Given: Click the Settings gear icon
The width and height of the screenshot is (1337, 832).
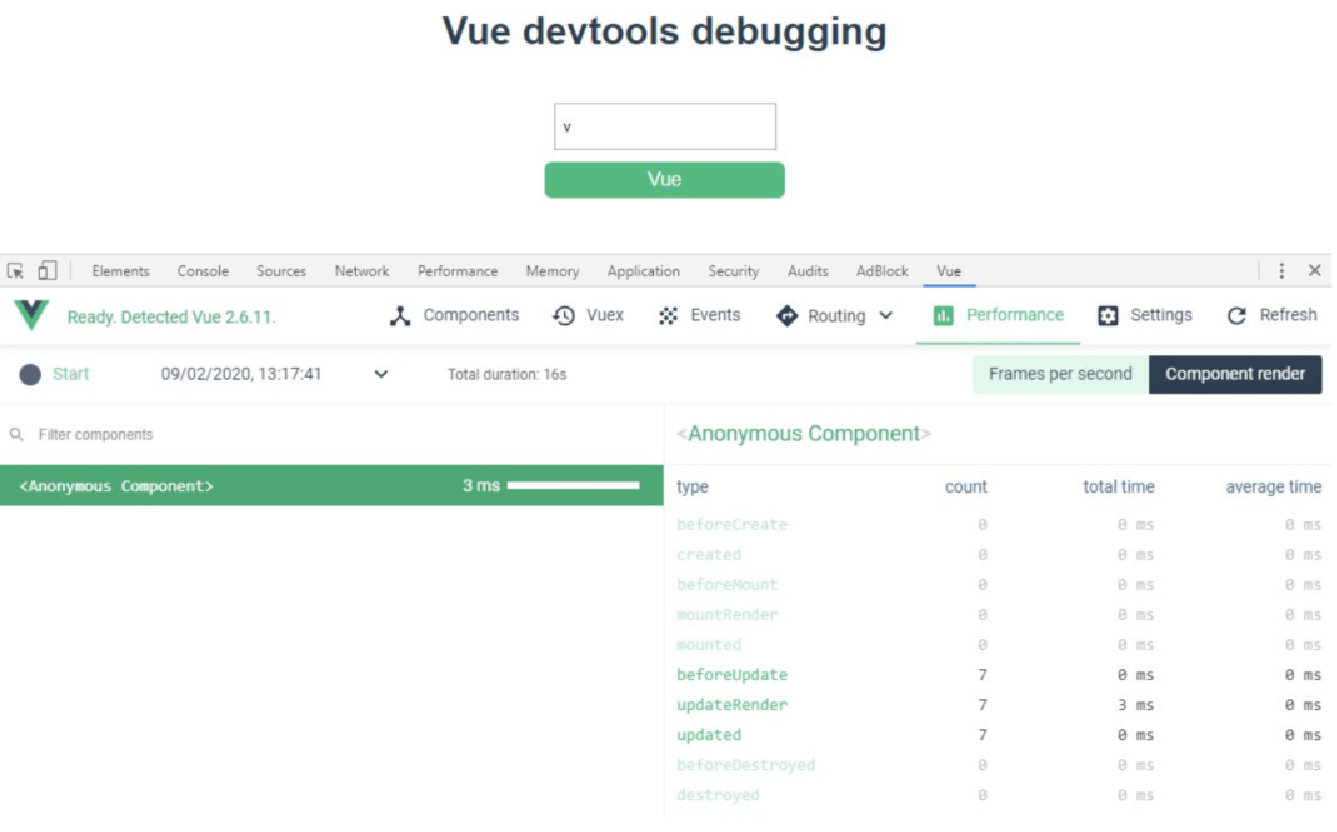Looking at the screenshot, I should point(1108,316).
